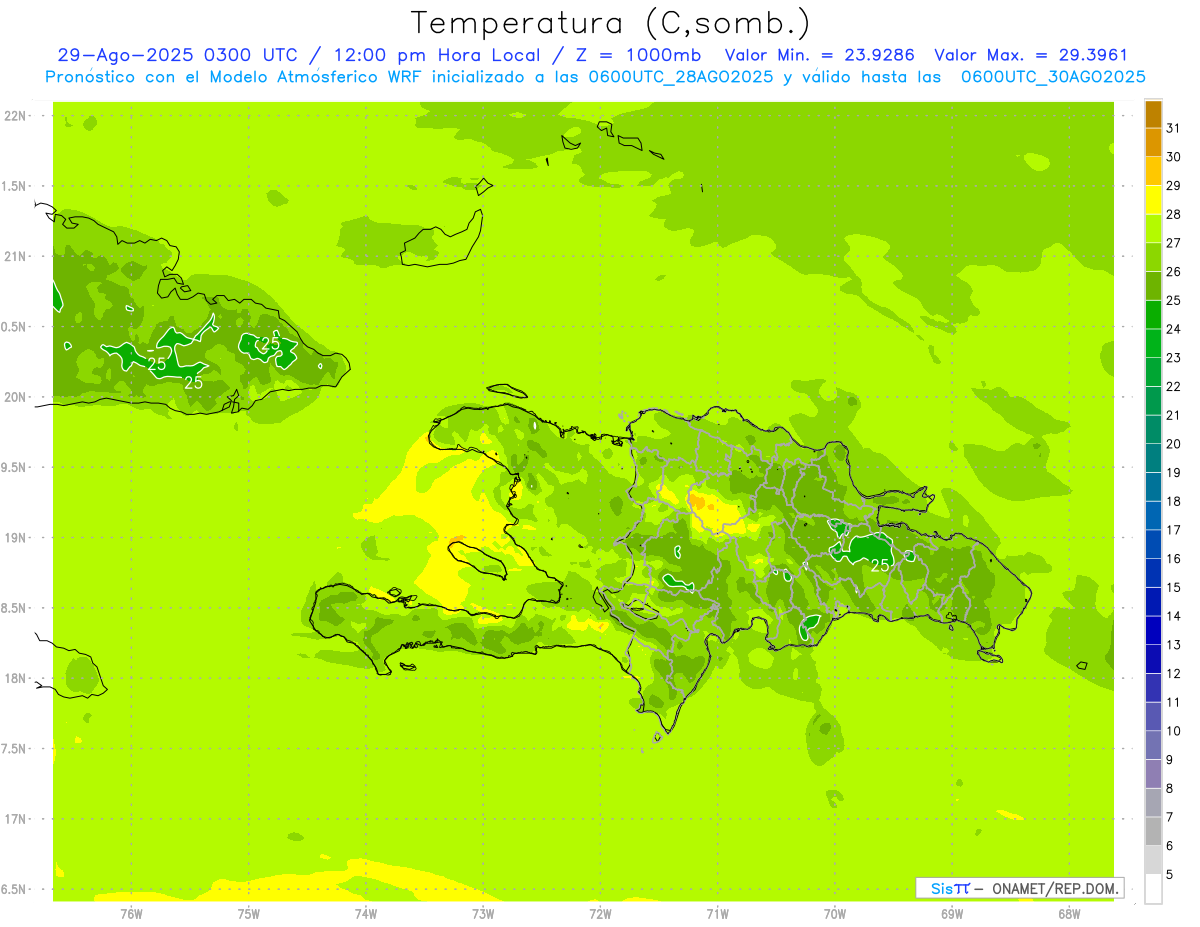Click the 70W longitude label

pyautogui.click(x=835, y=913)
